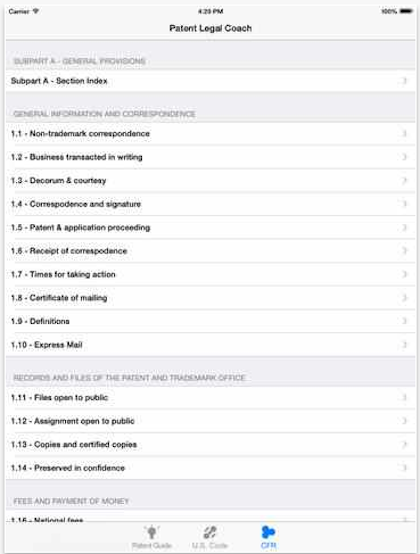The width and height of the screenshot is (420, 554).
Task: Select 1.4 Correspodence and signature row
Action: (x=210, y=204)
